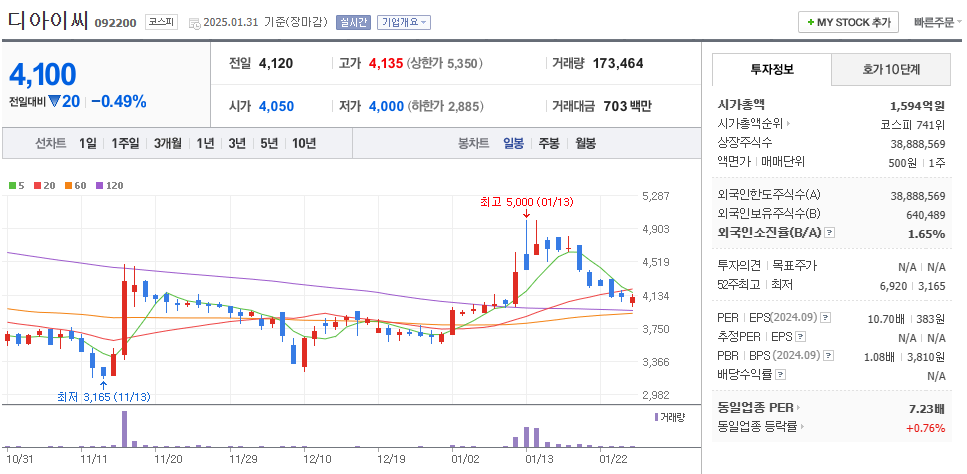The width and height of the screenshot is (967, 474).
Task: Click the 외국인보유주식수(B) value 640,489
Action: click(924, 215)
